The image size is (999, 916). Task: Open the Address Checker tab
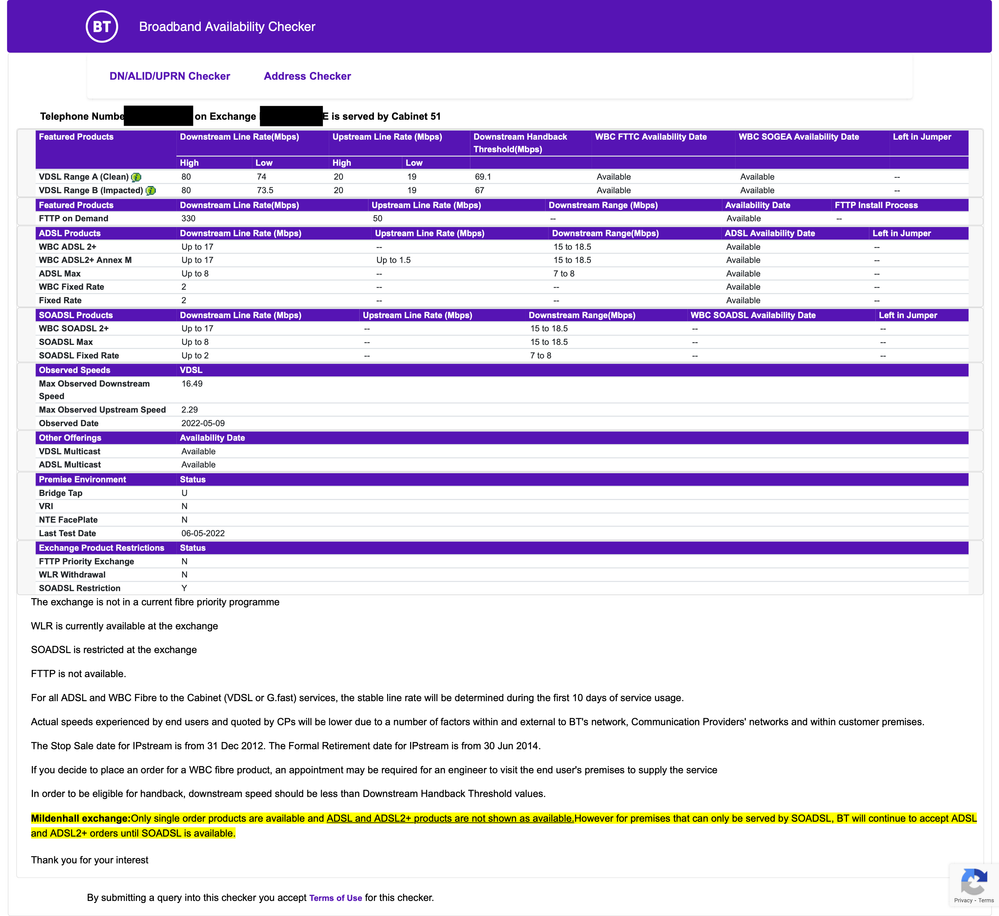click(x=307, y=76)
